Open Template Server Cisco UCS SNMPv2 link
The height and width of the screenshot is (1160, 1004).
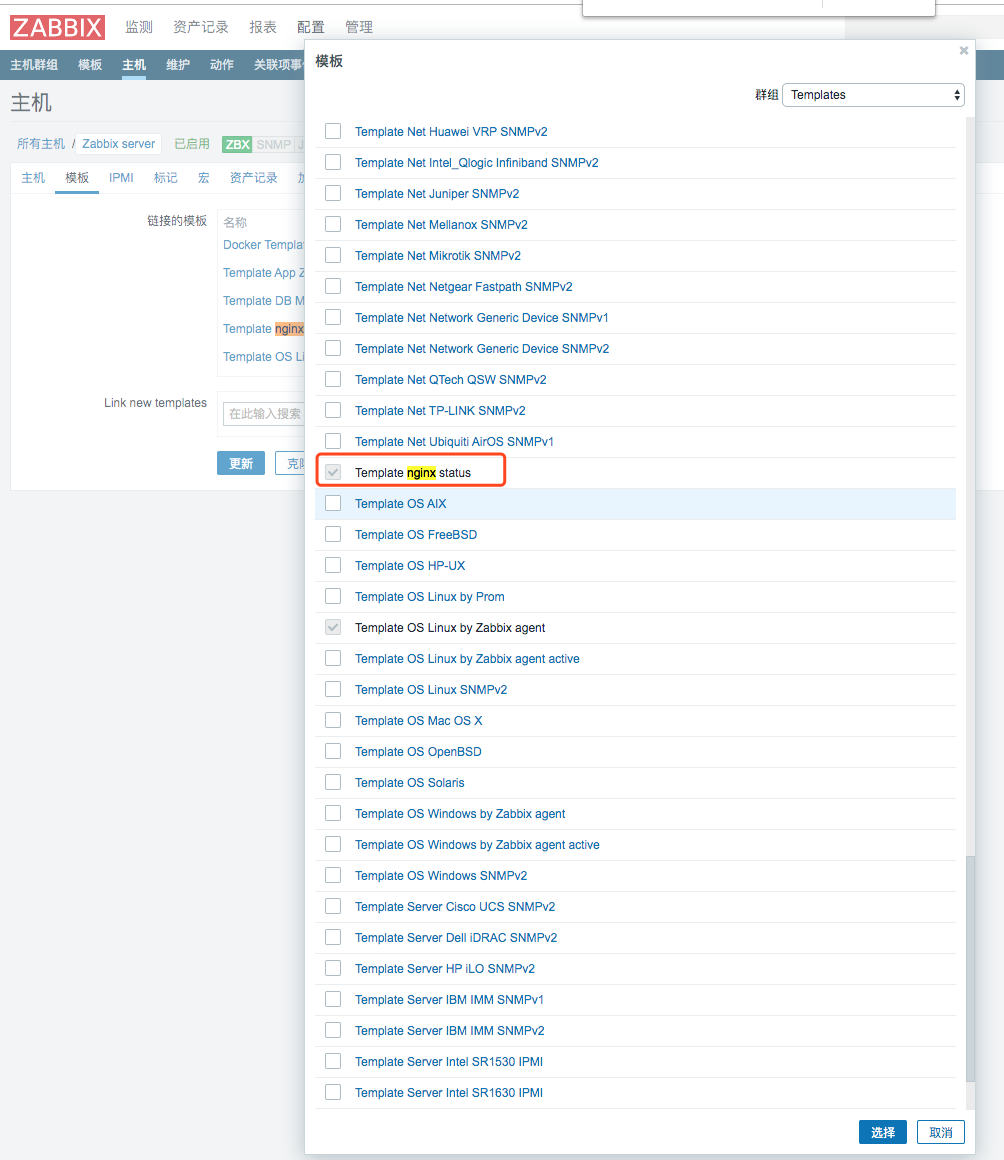coord(454,907)
